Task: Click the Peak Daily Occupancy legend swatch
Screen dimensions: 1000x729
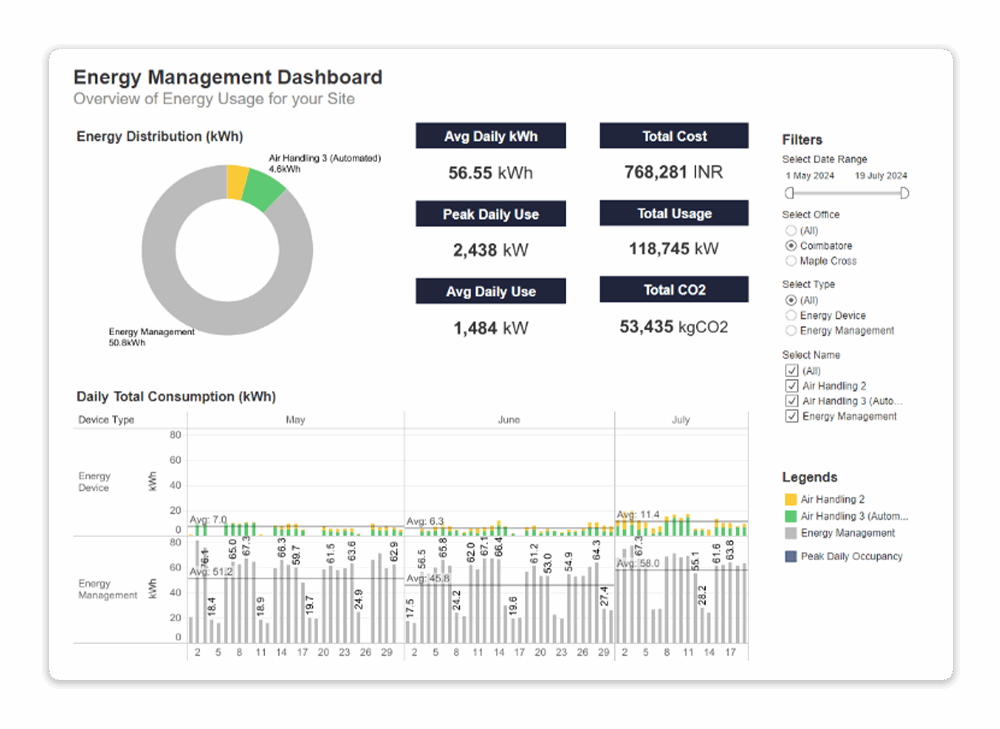Action: click(790, 556)
